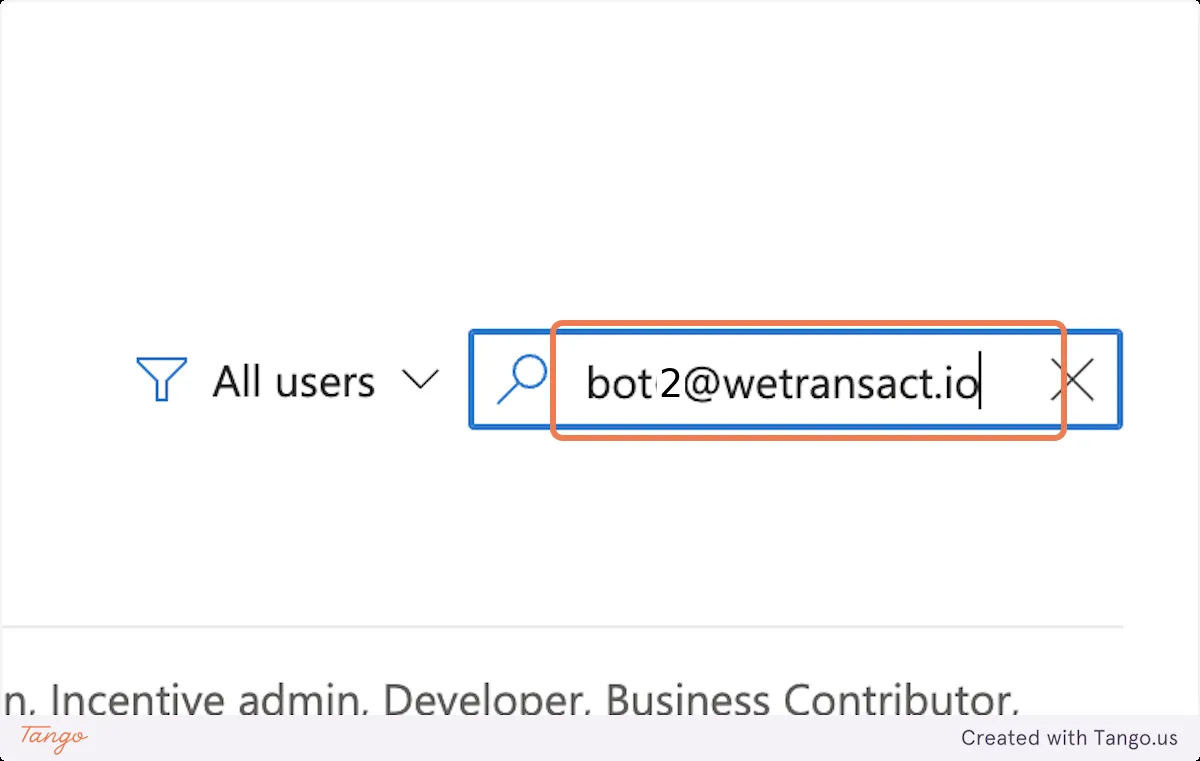Expand the All users chevron arrow
Image resolution: width=1200 pixels, height=761 pixels.
click(420, 381)
